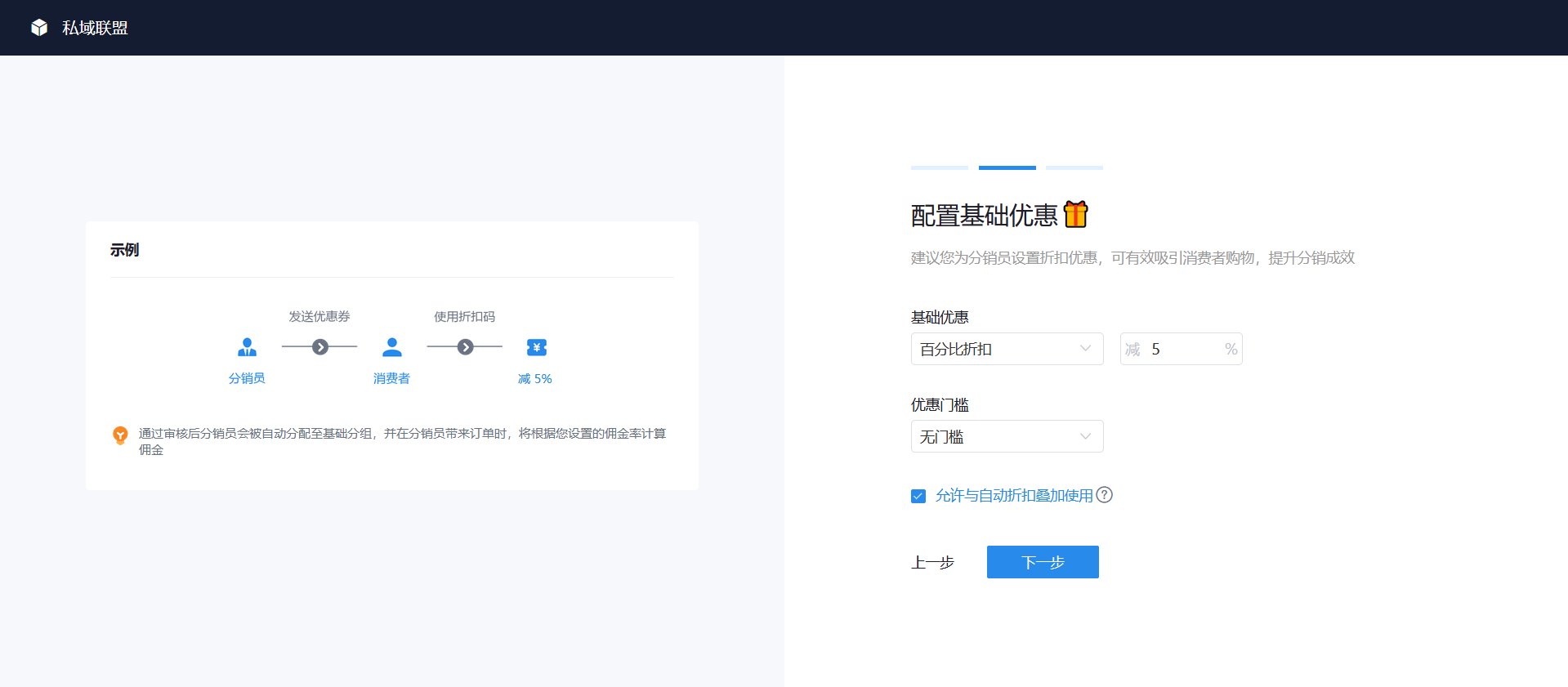Click the 优惠门槛 field label
This screenshot has width=1568, height=687.
940,404
